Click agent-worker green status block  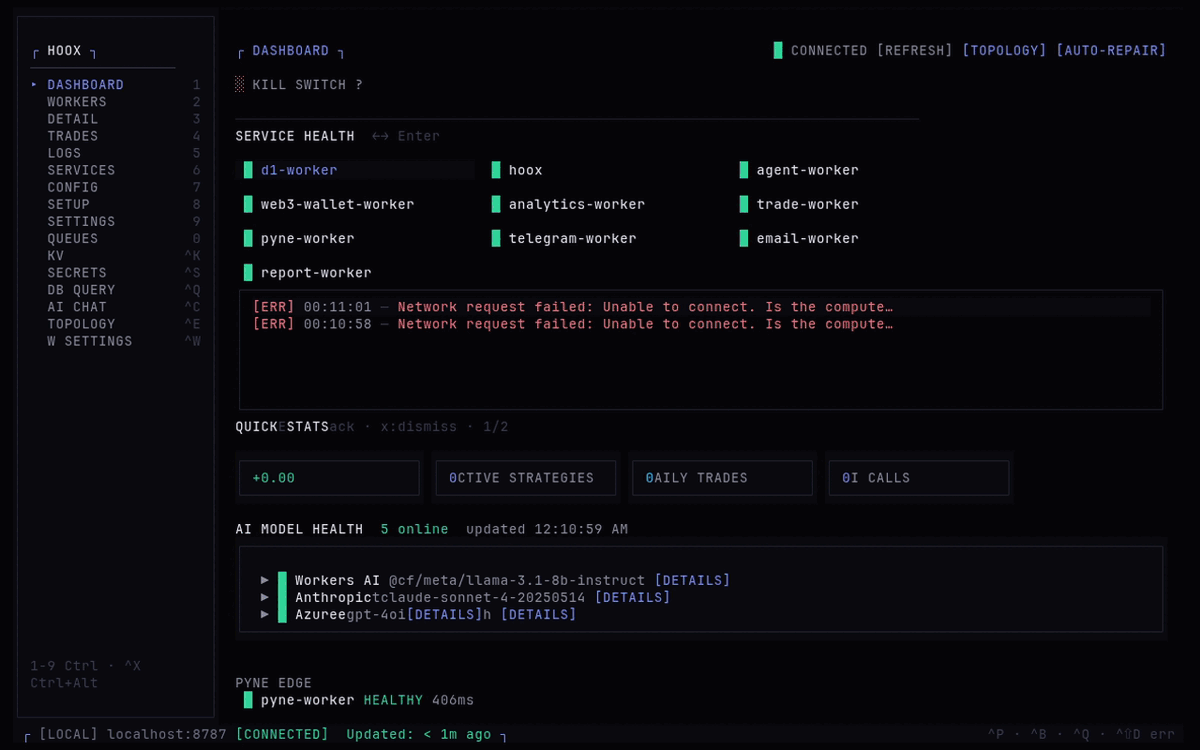(x=744, y=170)
